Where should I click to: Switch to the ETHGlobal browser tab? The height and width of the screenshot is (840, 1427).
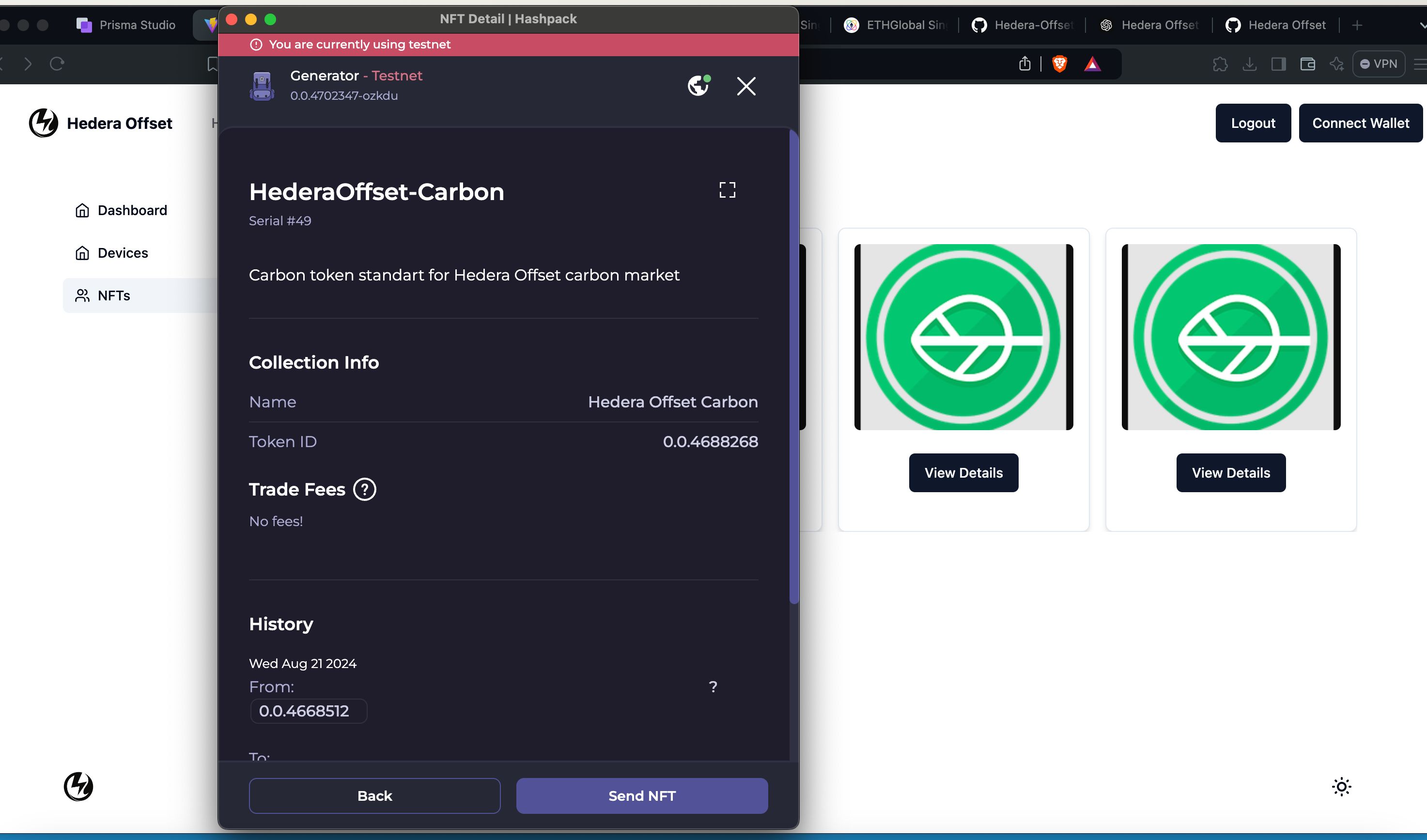point(895,25)
